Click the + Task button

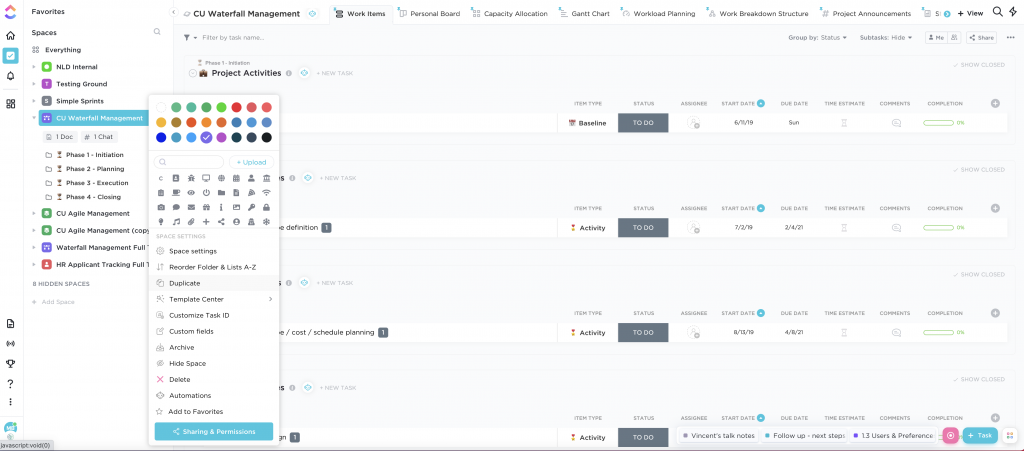coord(980,435)
